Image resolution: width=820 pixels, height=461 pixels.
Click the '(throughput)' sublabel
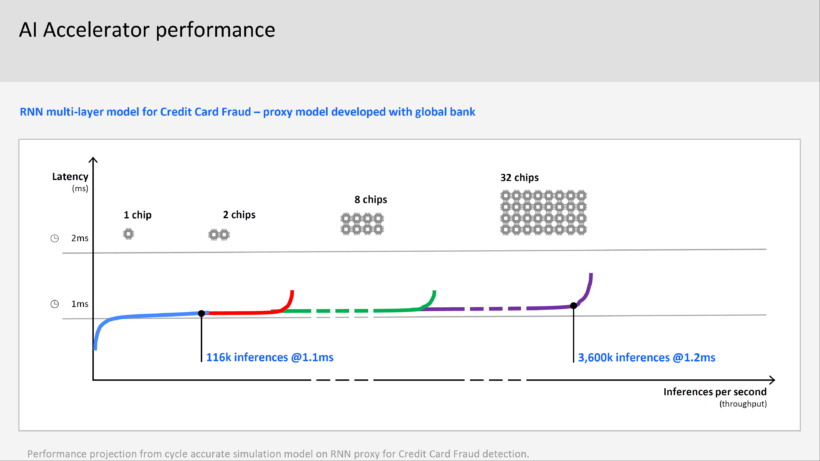743,404
